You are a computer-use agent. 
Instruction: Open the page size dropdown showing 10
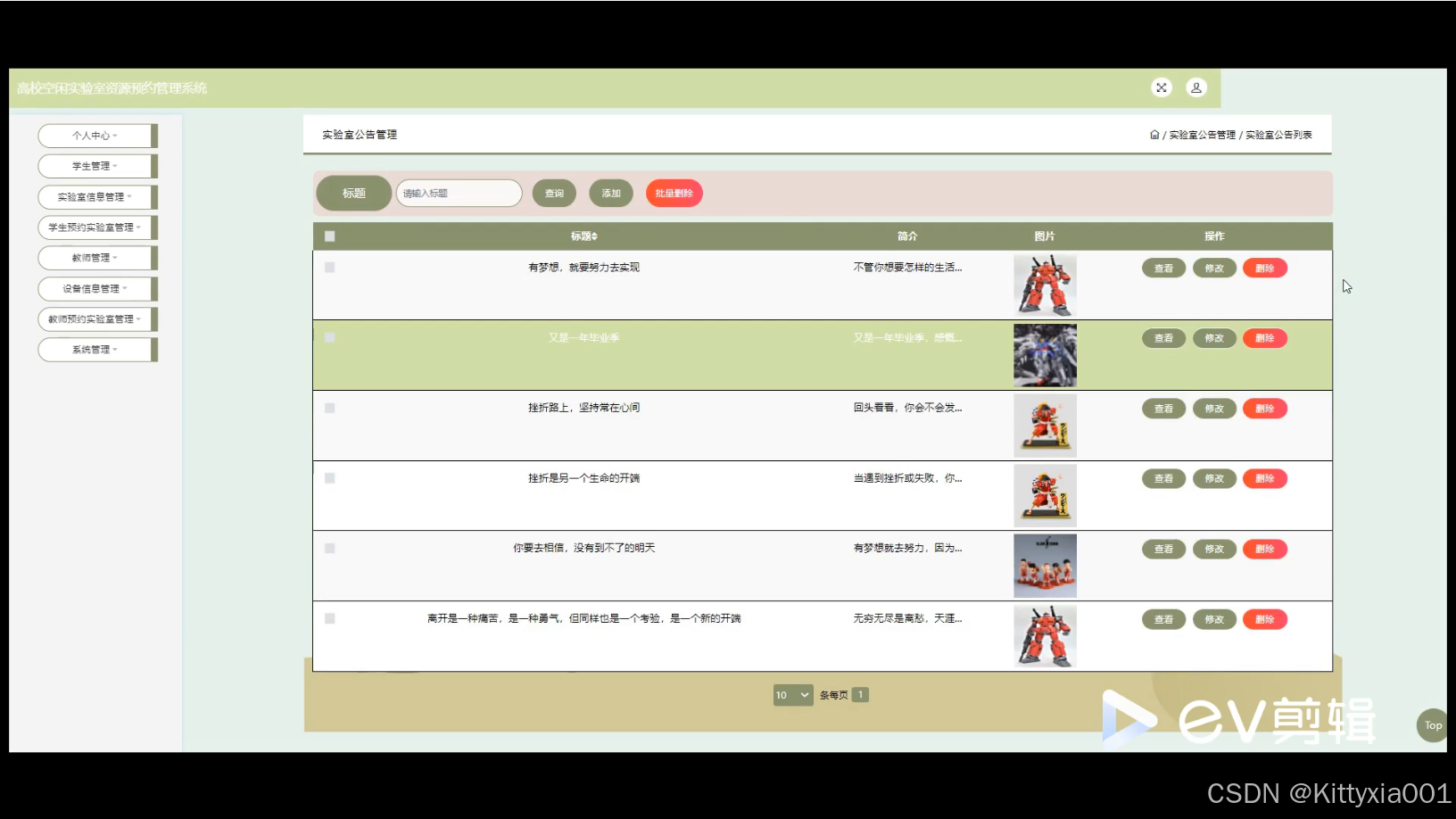pos(792,695)
